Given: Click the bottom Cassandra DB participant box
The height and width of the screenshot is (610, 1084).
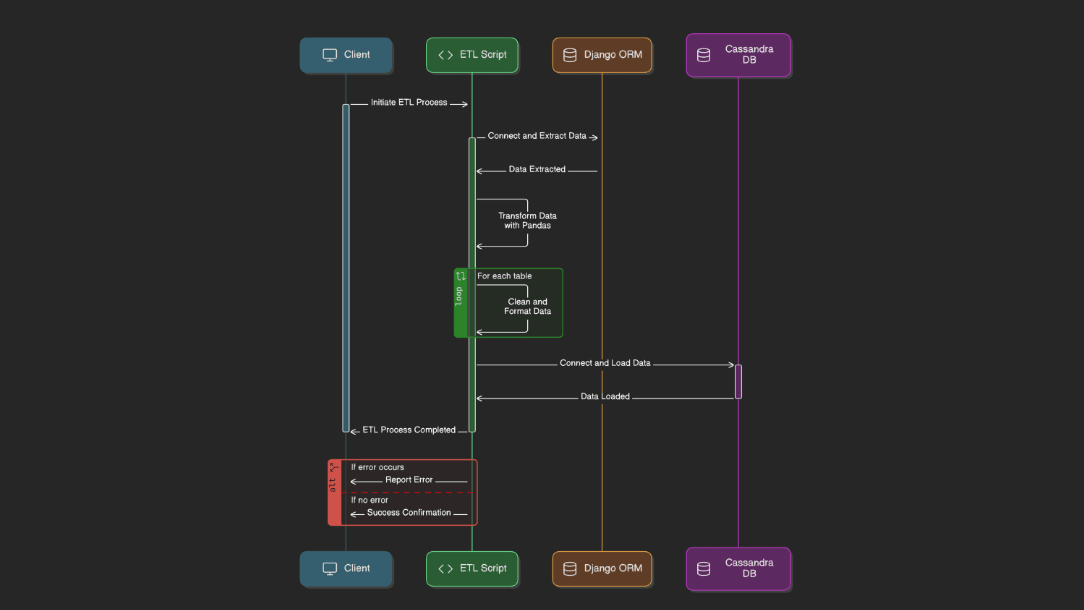Looking at the screenshot, I should pyautogui.click(x=739, y=568).
